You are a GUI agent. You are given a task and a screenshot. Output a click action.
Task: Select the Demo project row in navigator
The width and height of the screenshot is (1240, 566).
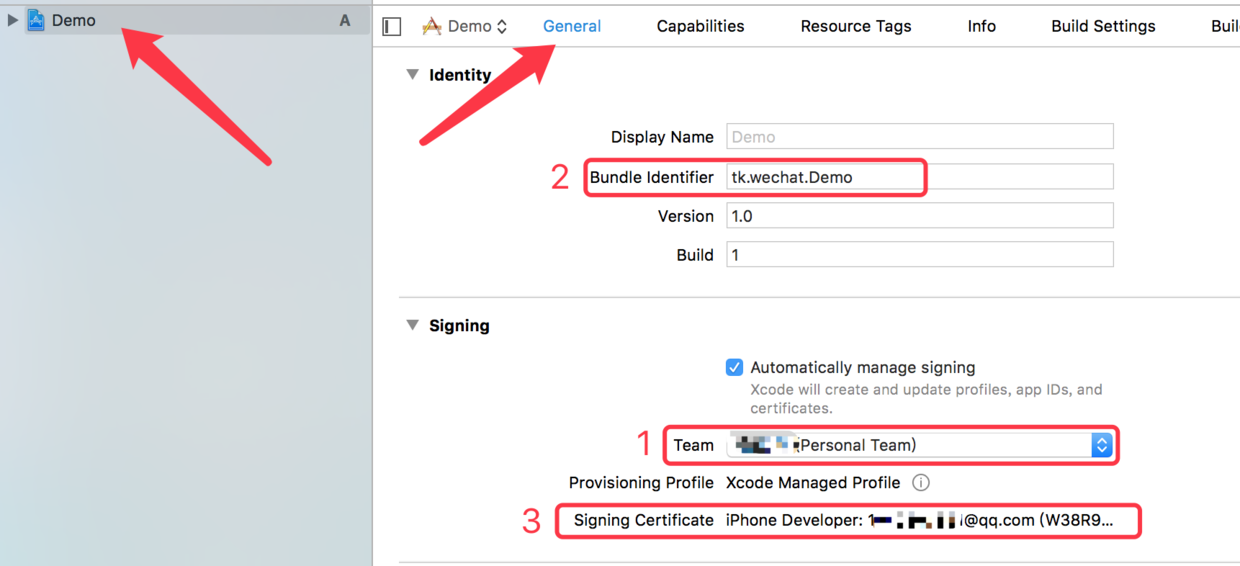tap(185, 20)
